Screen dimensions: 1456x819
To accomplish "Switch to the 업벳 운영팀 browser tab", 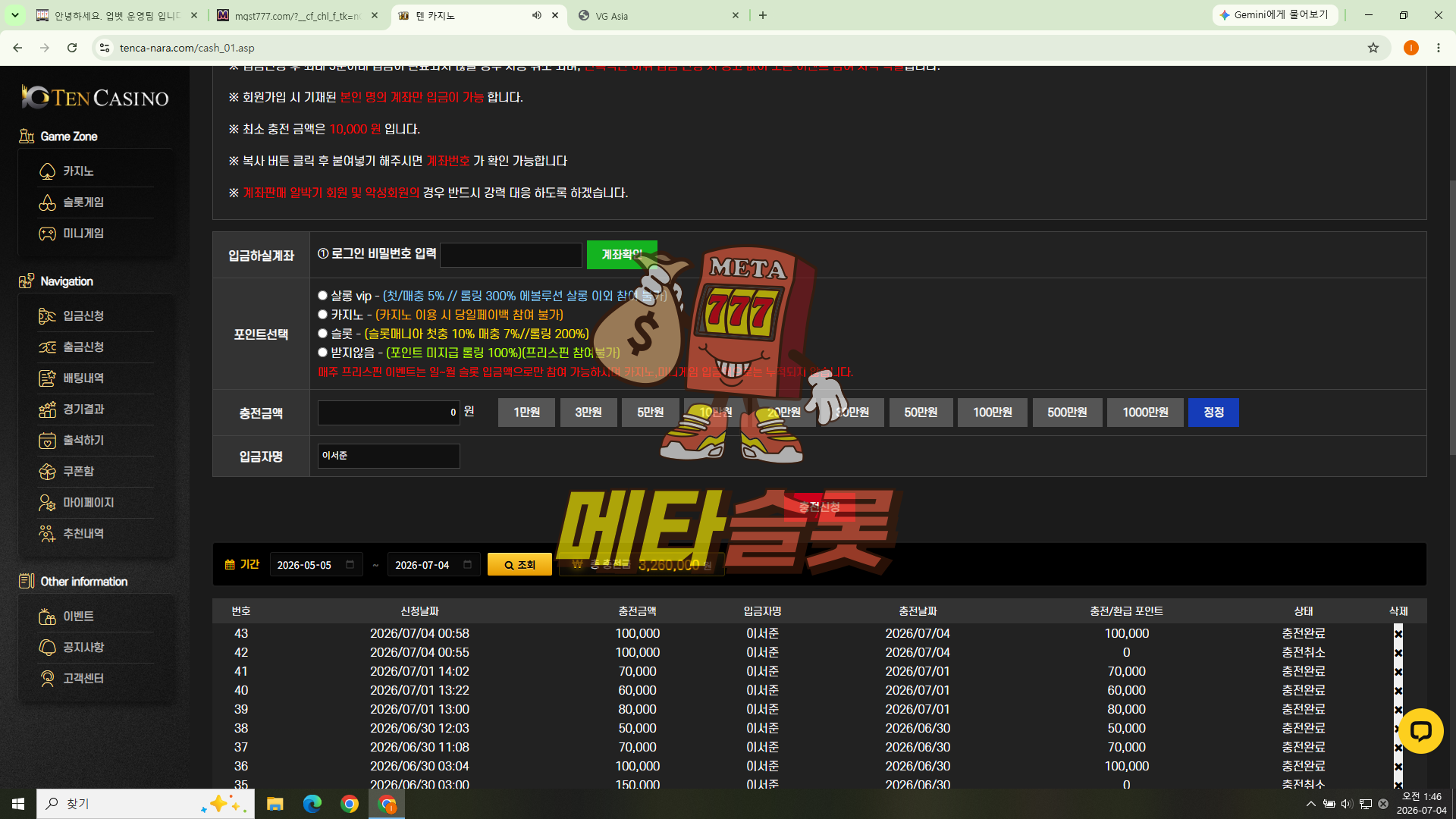I will 117,15.
